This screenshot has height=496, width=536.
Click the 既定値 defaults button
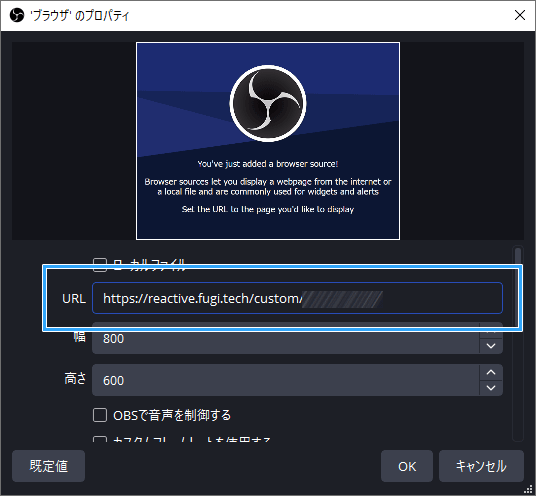[x=49, y=466]
